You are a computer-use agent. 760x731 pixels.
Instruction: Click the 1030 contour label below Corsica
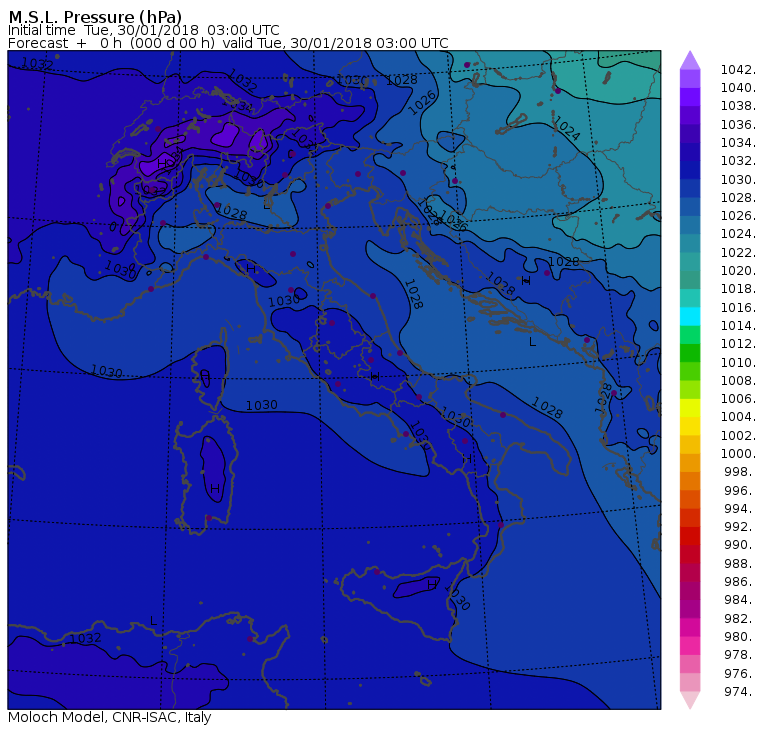tap(261, 405)
